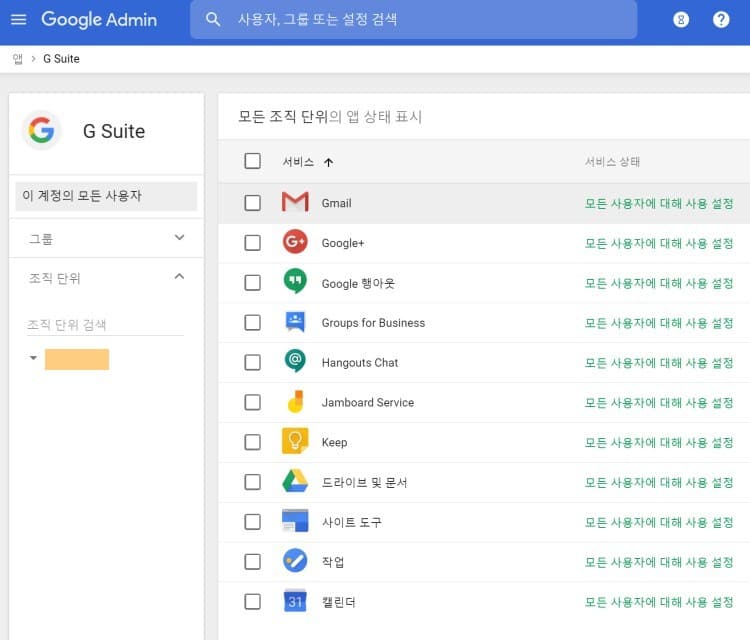The width and height of the screenshot is (750, 640).
Task: Collapse the 조직 단위 section
Action: (180, 277)
